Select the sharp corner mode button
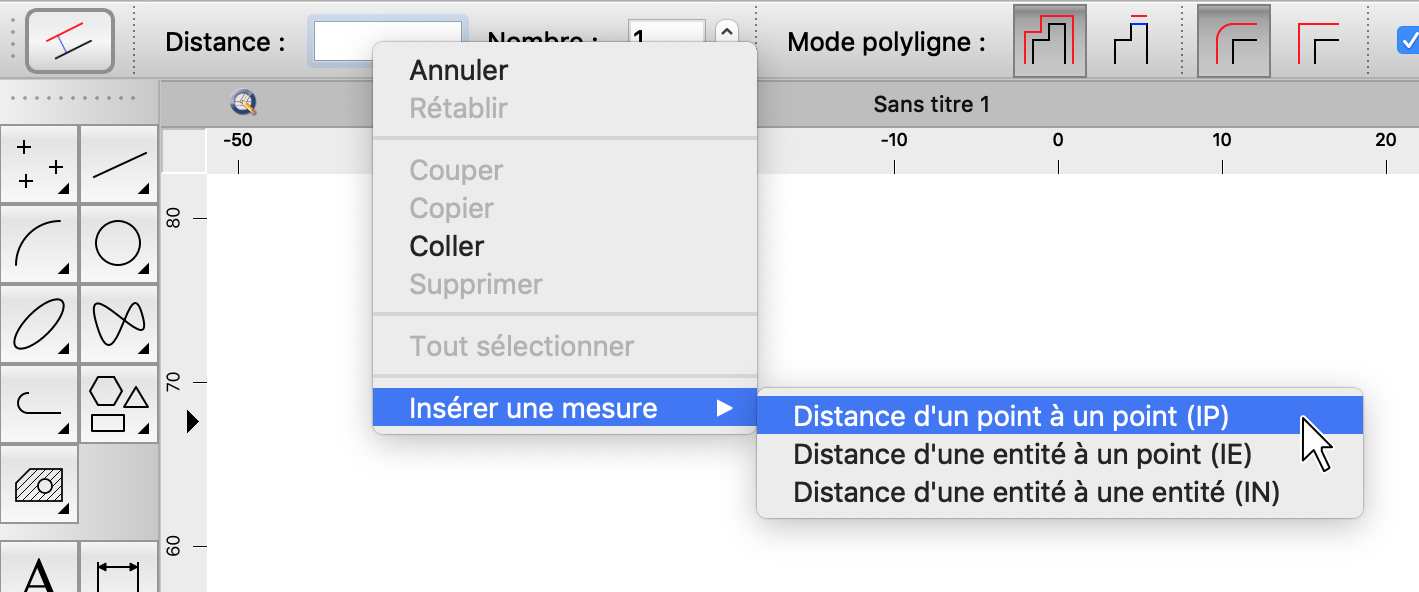The image size is (1419, 592). [x=1317, y=41]
